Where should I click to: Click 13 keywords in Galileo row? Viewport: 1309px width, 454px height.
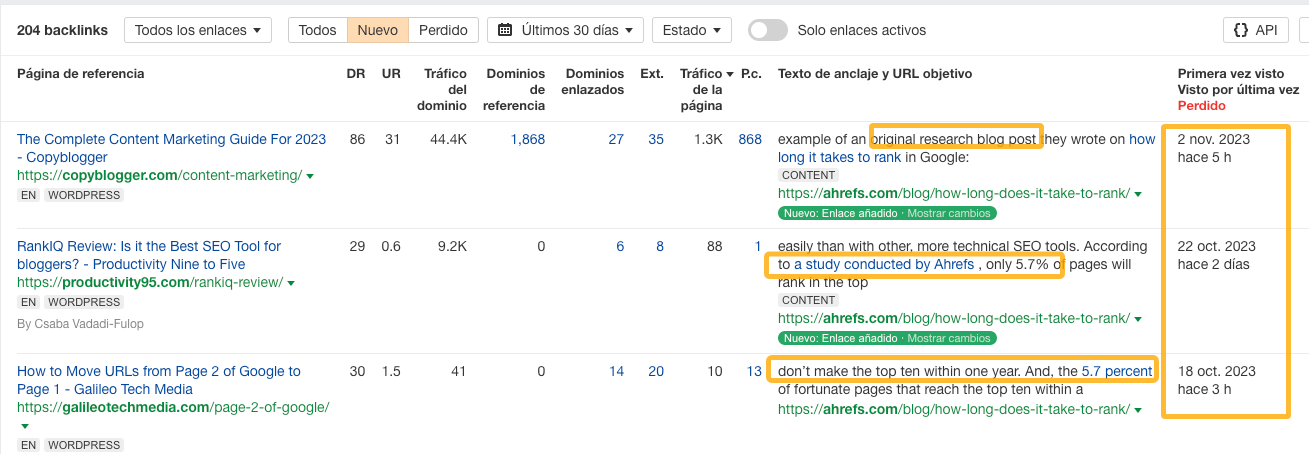754,371
